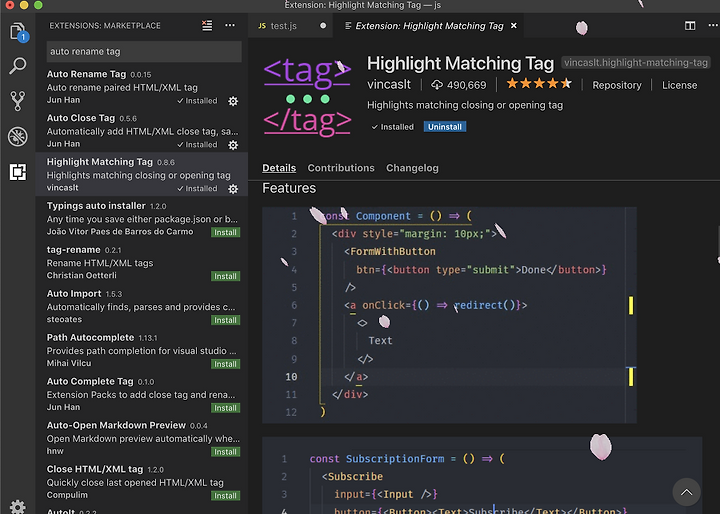Split the editor to the right
This screenshot has height=514, width=720.
690,26
